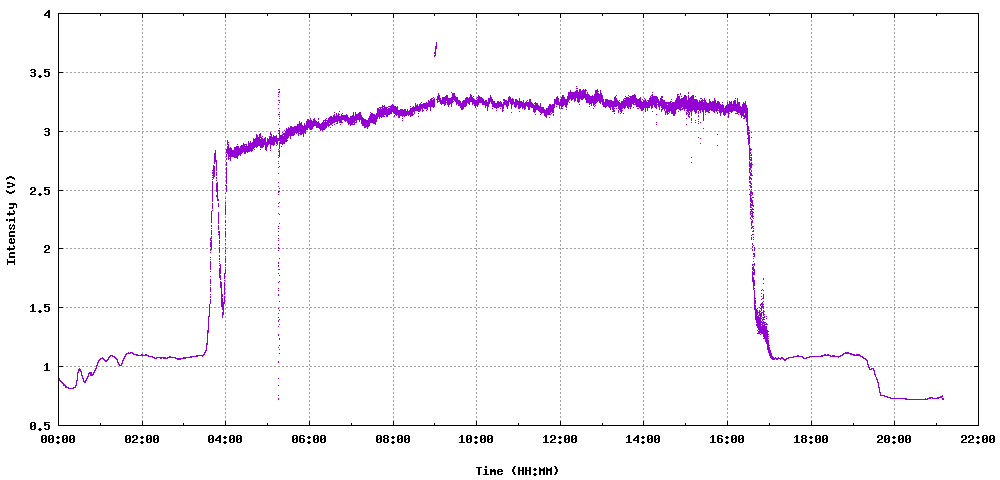Click the x-axis tick label 16:00
The height and width of the screenshot is (480, 1000).
pyautogui.click(x=727, y=439)
